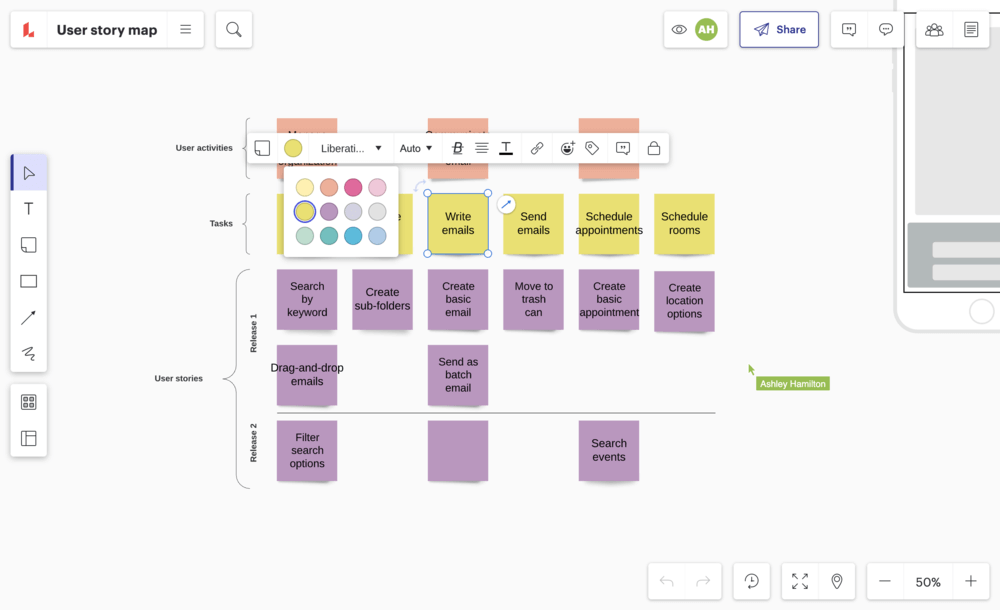Screen dimensions: 1000x610
Task: Open the search magnifier
Action: click(x=233, y=30)
